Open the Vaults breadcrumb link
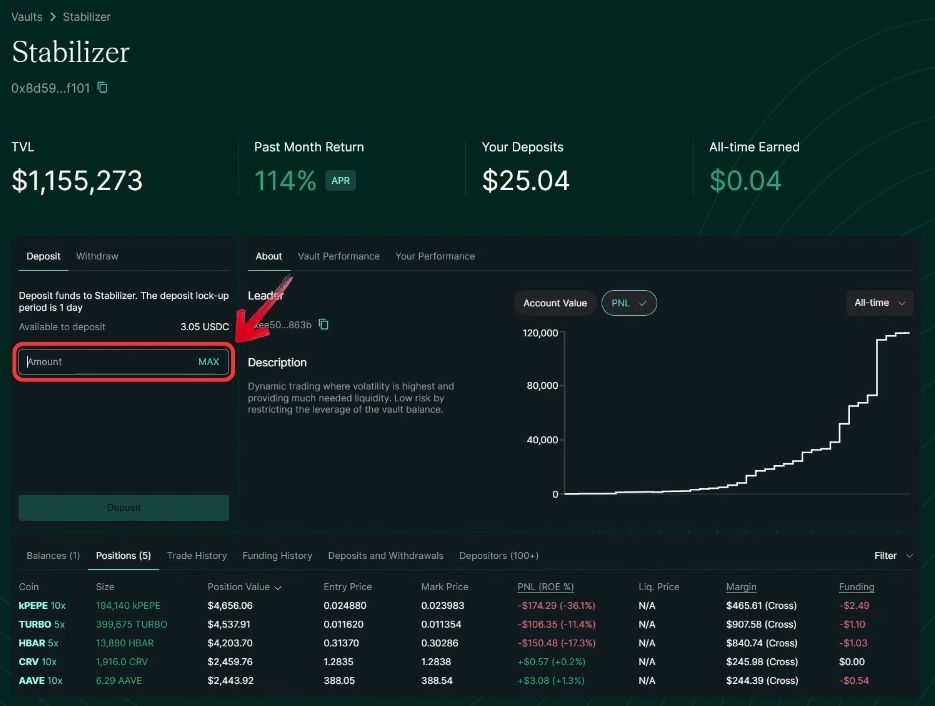 click(x=27, y=17)
